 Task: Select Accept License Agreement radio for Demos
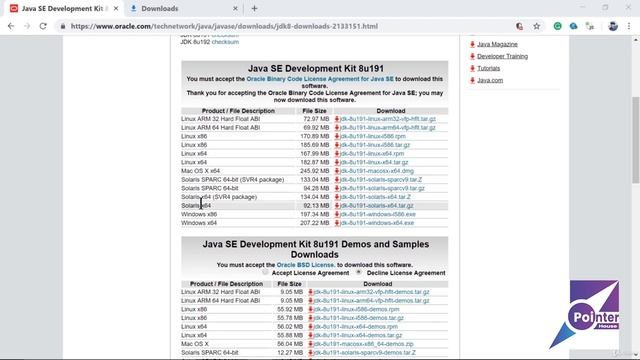tap(265, 272)
